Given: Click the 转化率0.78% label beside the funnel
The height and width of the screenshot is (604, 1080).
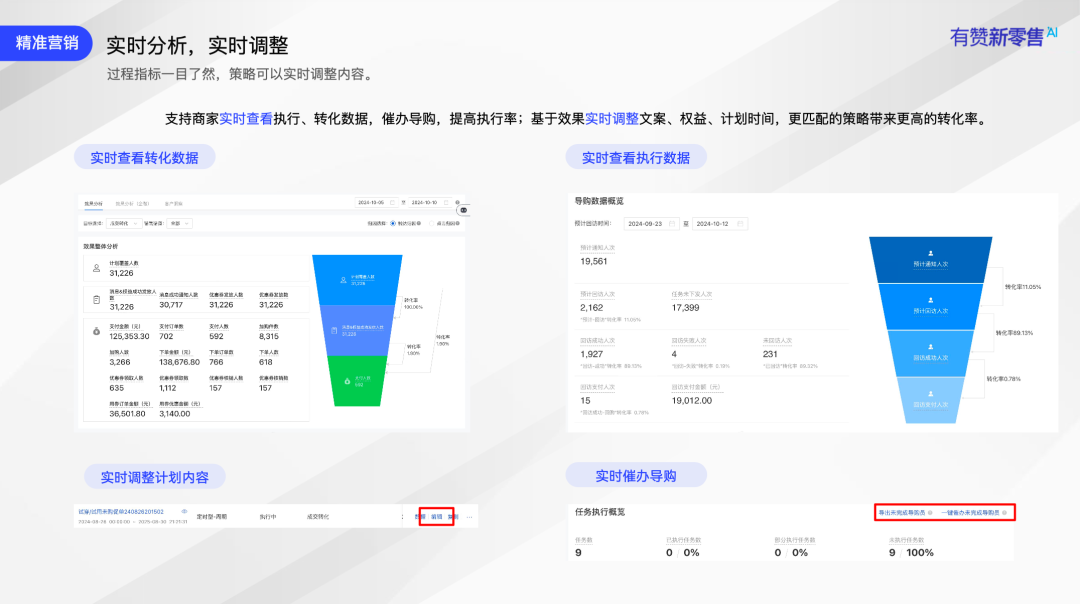Looking at the screenshot, I should pyautogui.click(x=1004, y=379).
